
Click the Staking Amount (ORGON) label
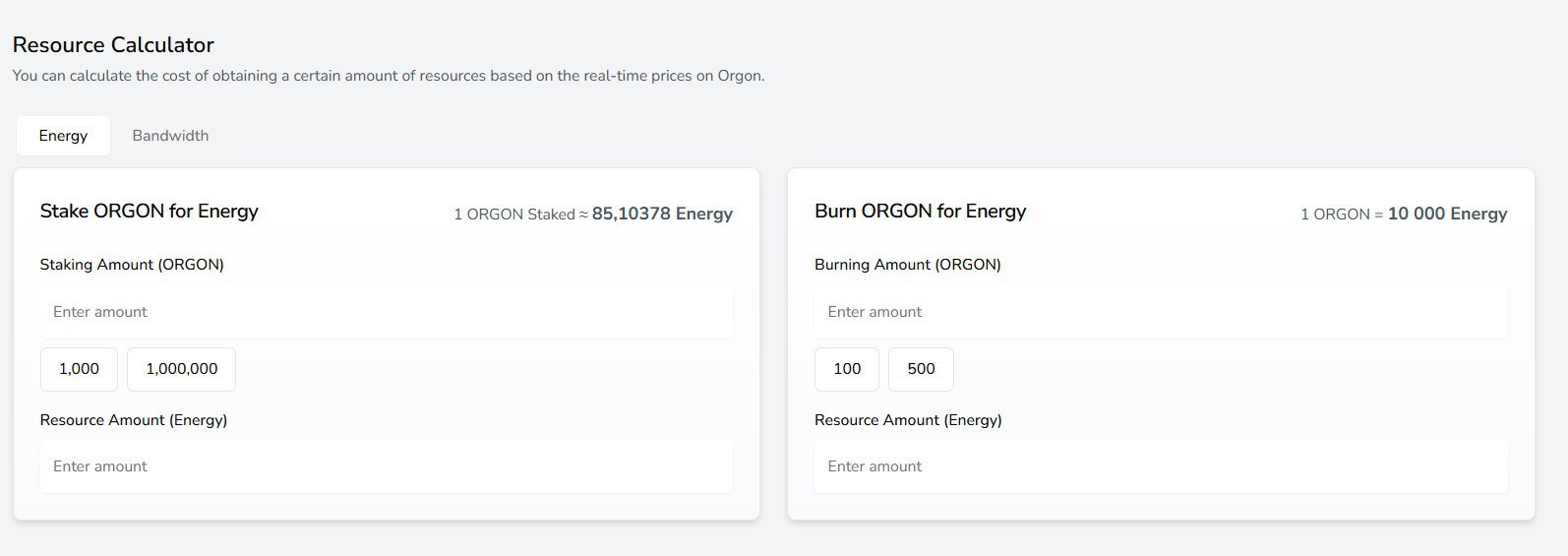tap(132, 265)
